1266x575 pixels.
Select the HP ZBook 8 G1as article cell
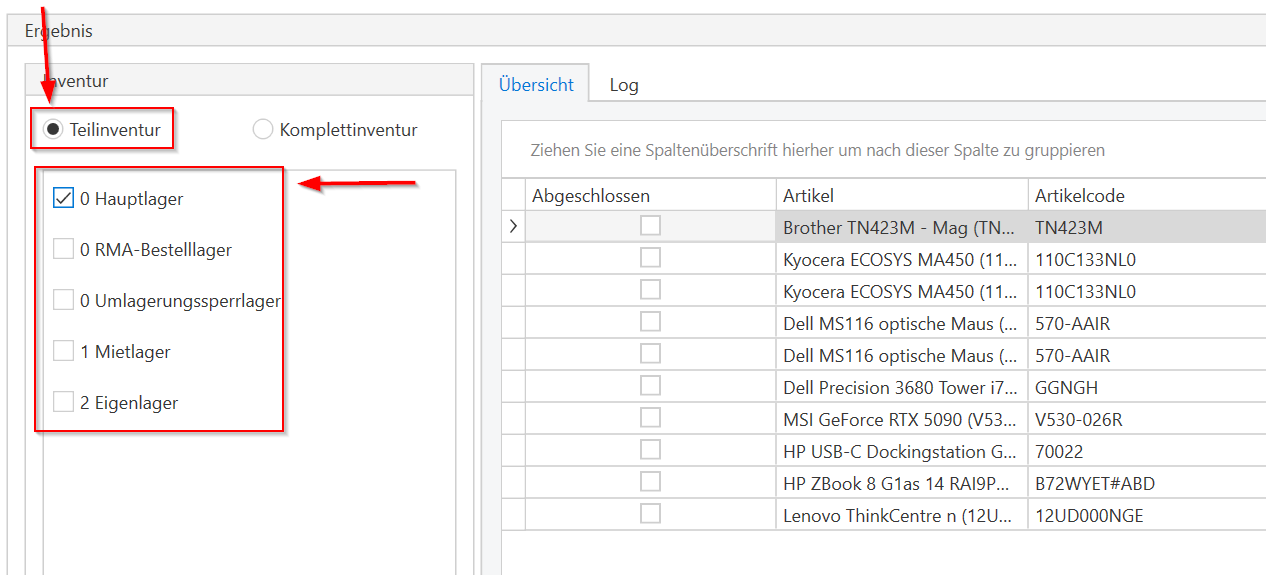coord(900,484)
